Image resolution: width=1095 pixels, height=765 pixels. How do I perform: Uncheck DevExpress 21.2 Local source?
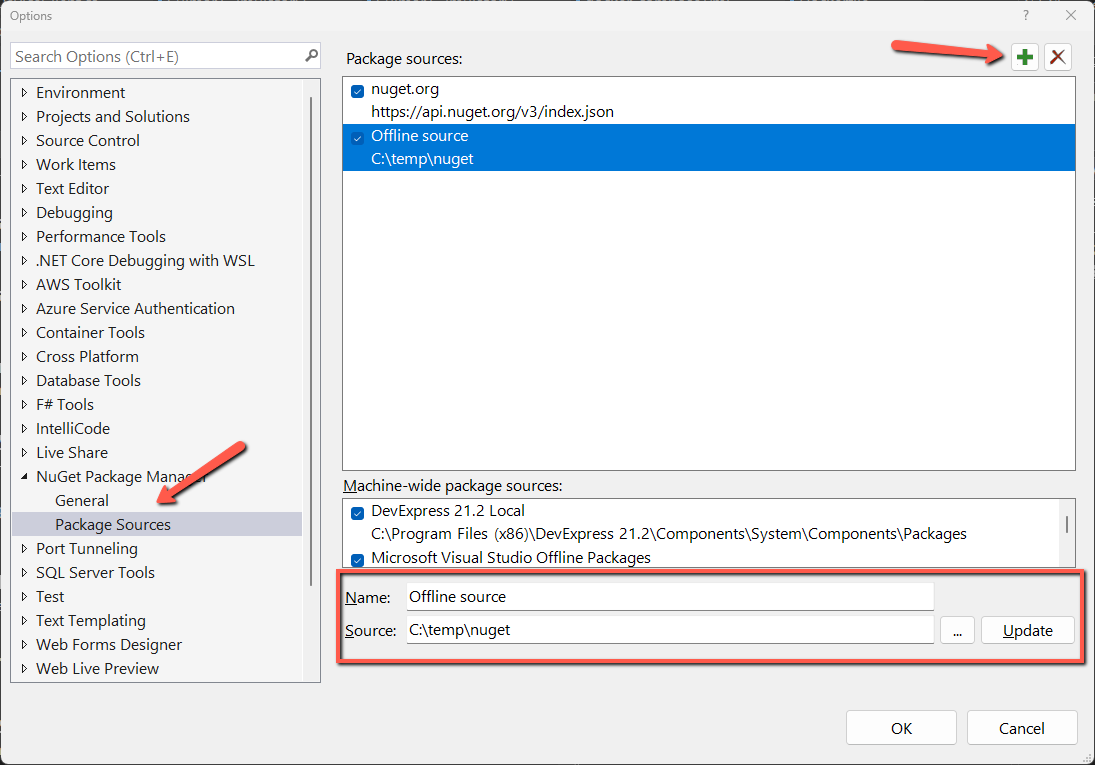(x=357, y=512)
